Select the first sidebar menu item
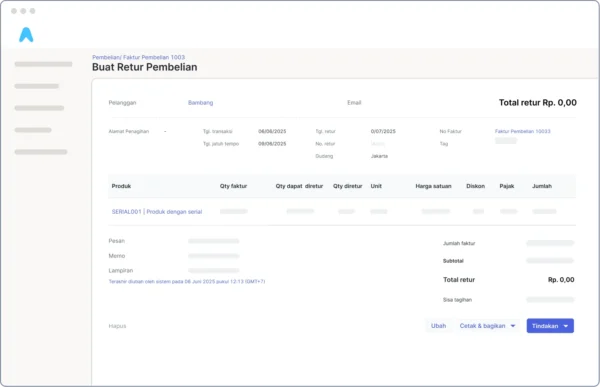 (x=43, y=64)
